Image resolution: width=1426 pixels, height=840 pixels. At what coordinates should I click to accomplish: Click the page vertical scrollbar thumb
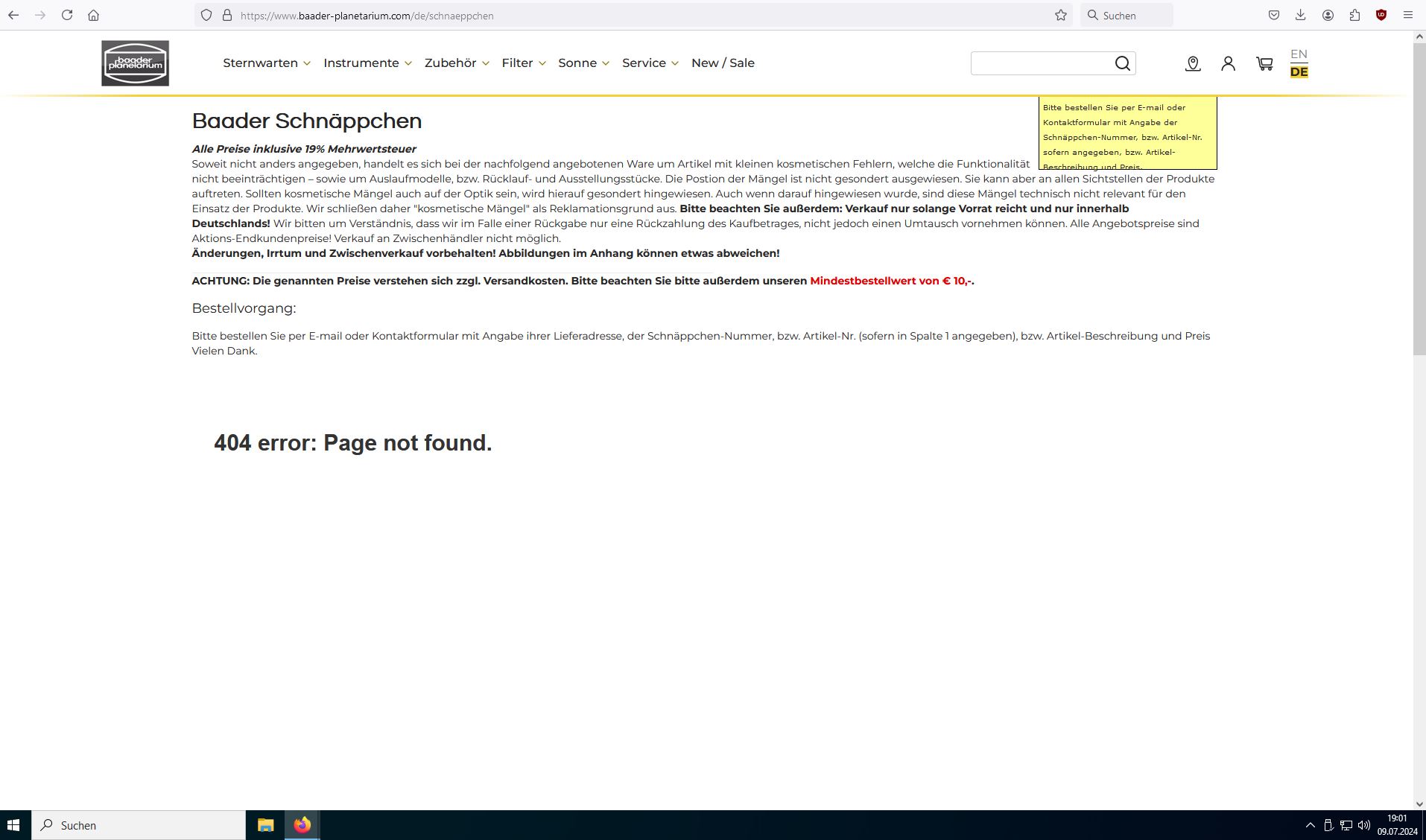[x=1419, y=199]
